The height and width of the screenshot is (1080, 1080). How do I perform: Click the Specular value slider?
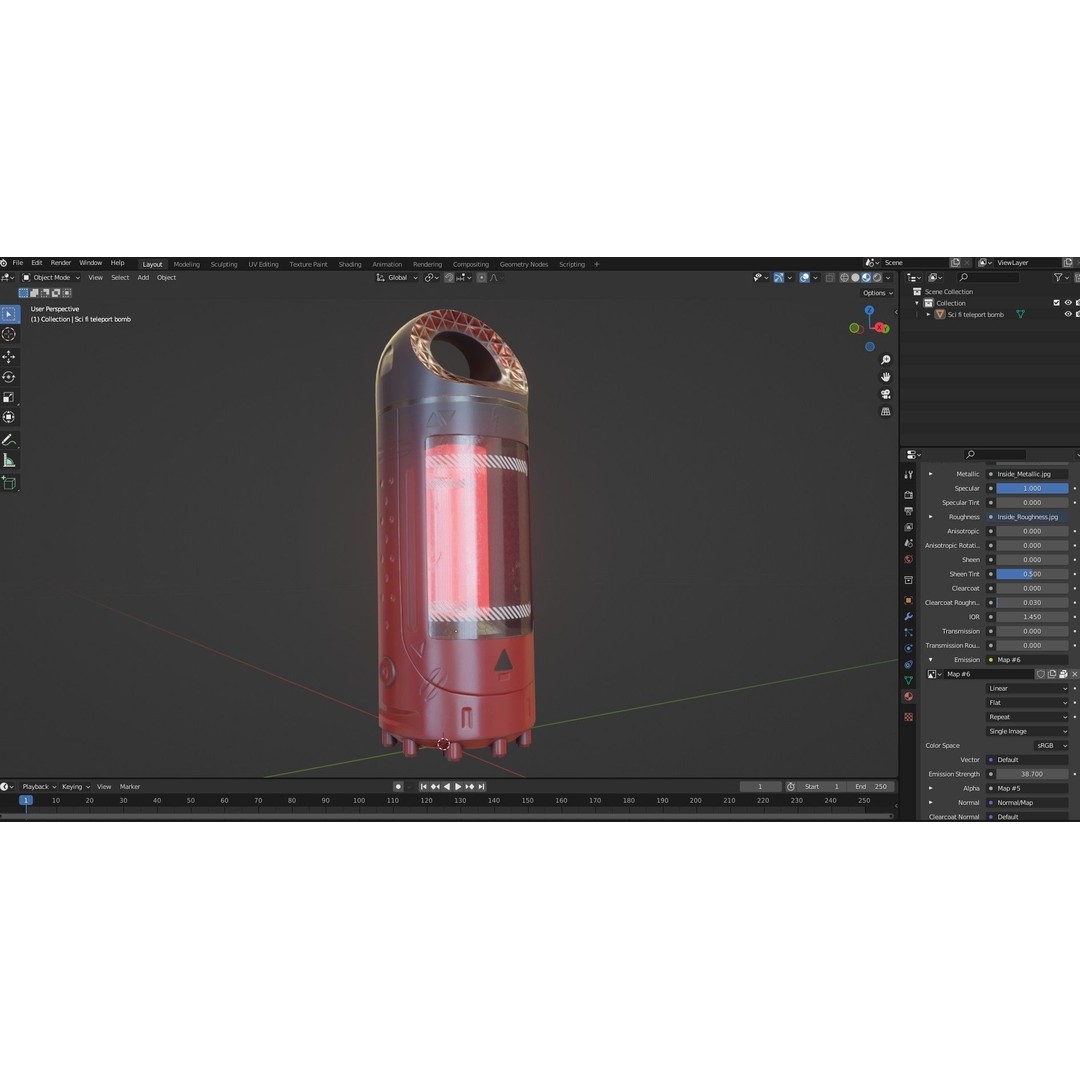tap(1030, 488)
